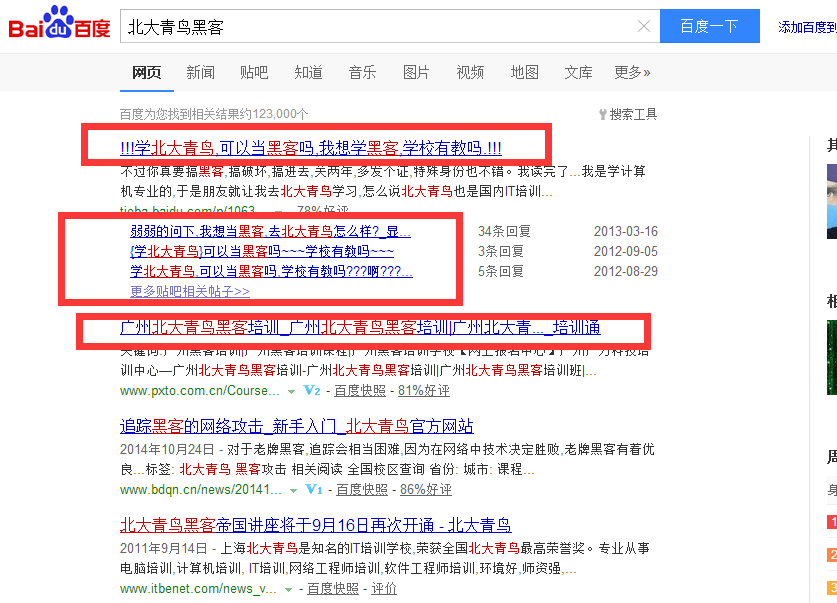Image resolution: width=837 pixels, height=603 pixels.
Task: Click the Baidu logo
Action: pos(59,23)
